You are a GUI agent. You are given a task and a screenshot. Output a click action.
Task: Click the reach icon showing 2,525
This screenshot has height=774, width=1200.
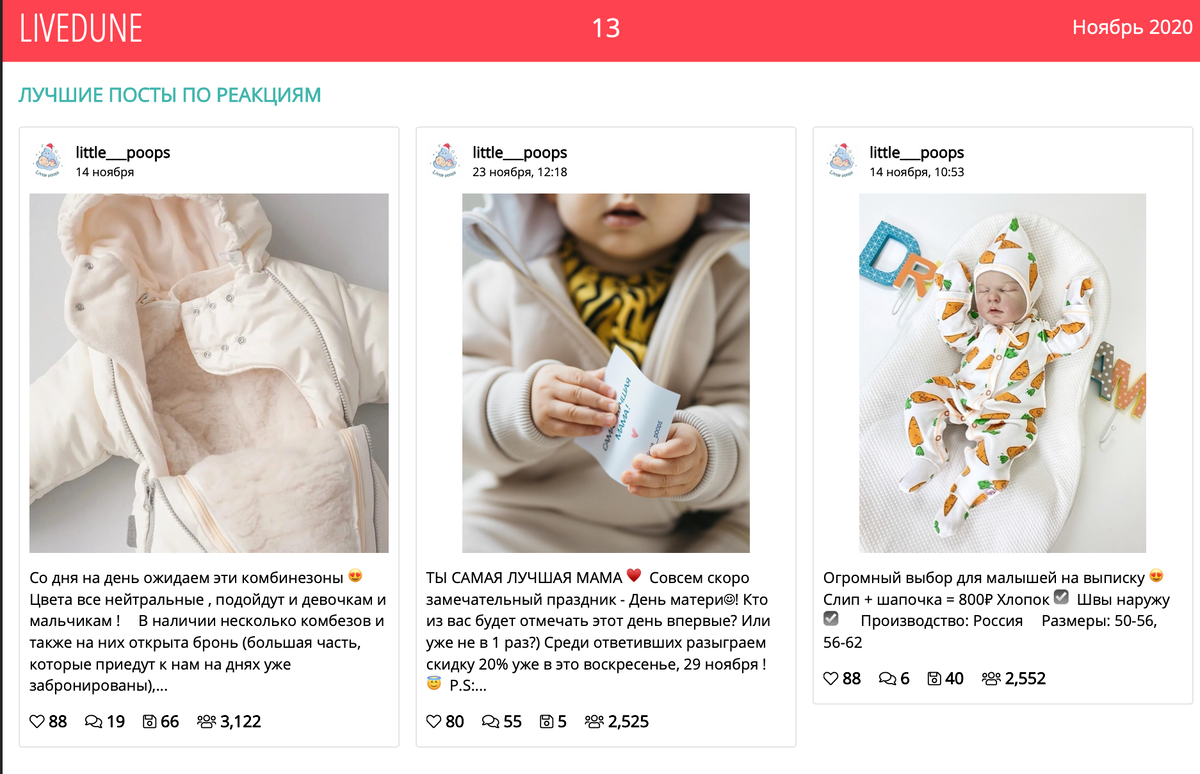pyautogui.click(x=594, y=721)
